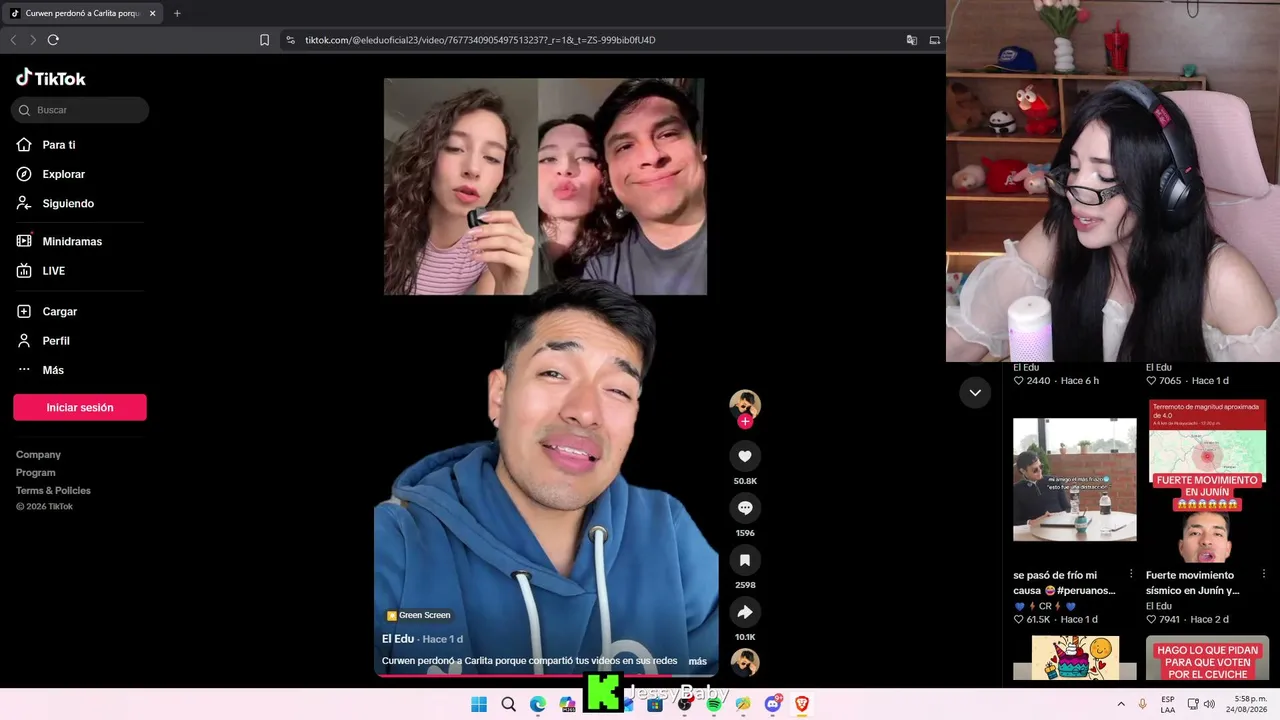The height and width of the screenshot is (720, 1280).
Task: Click the Buscar search field
Action: [x=80, y=110]
